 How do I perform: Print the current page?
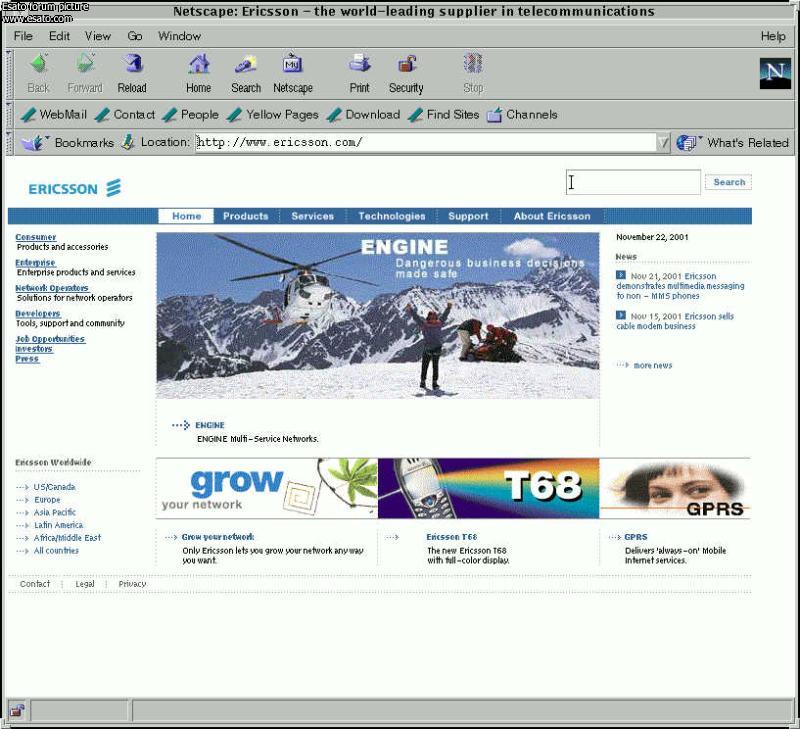point(359,64)
